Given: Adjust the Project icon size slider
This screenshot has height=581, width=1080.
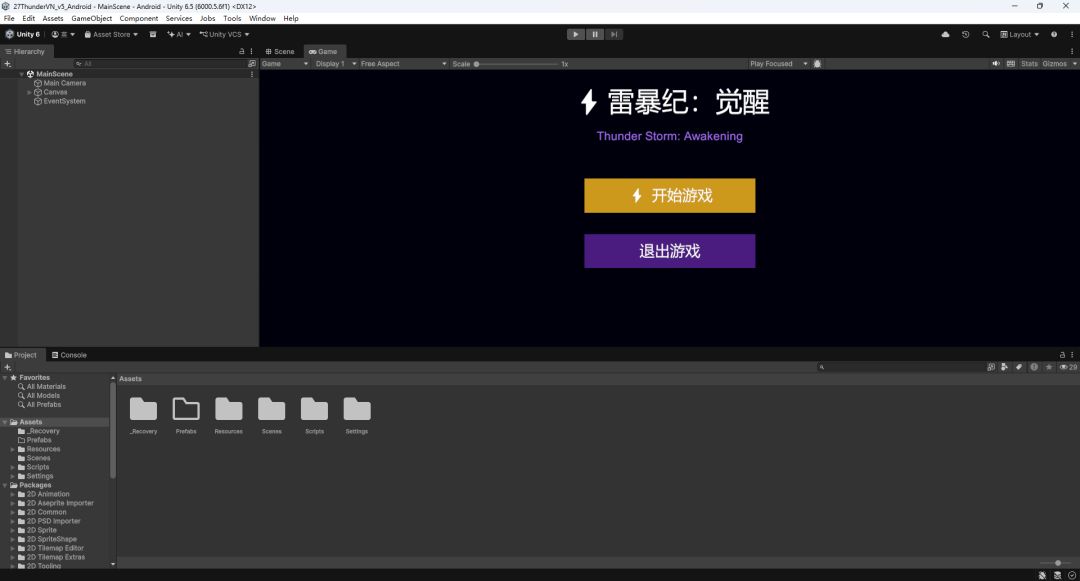Looking at the screenshot, I should pos(1056,563).
